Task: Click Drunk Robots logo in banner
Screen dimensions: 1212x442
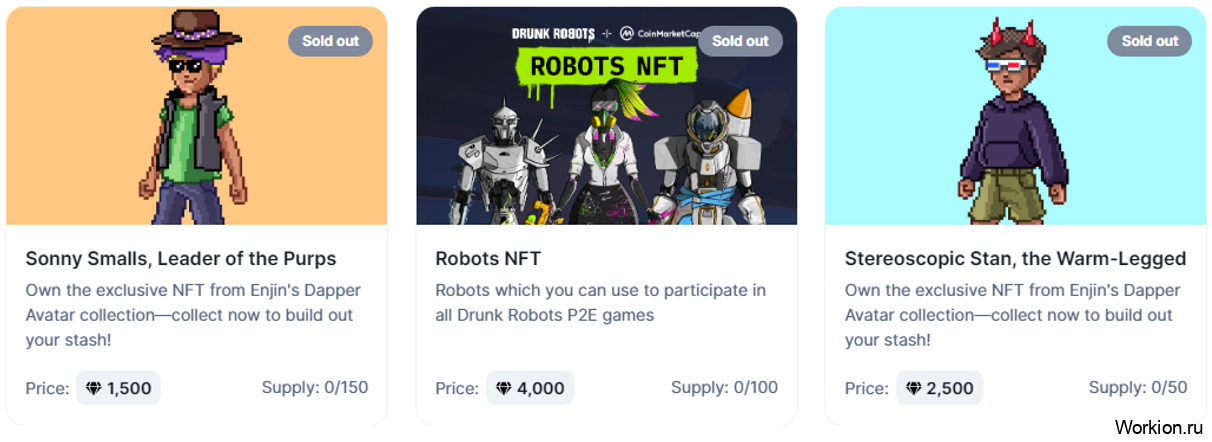Action: coord(553,33)
